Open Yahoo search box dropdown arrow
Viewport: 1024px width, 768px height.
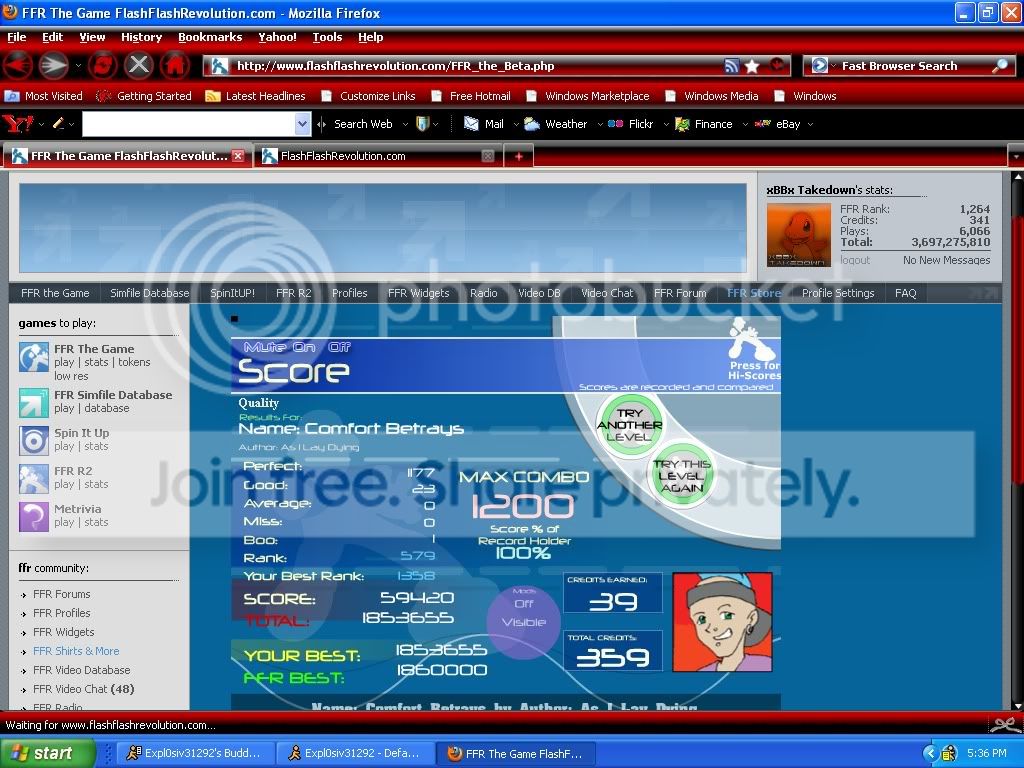[x=303, y=124]
